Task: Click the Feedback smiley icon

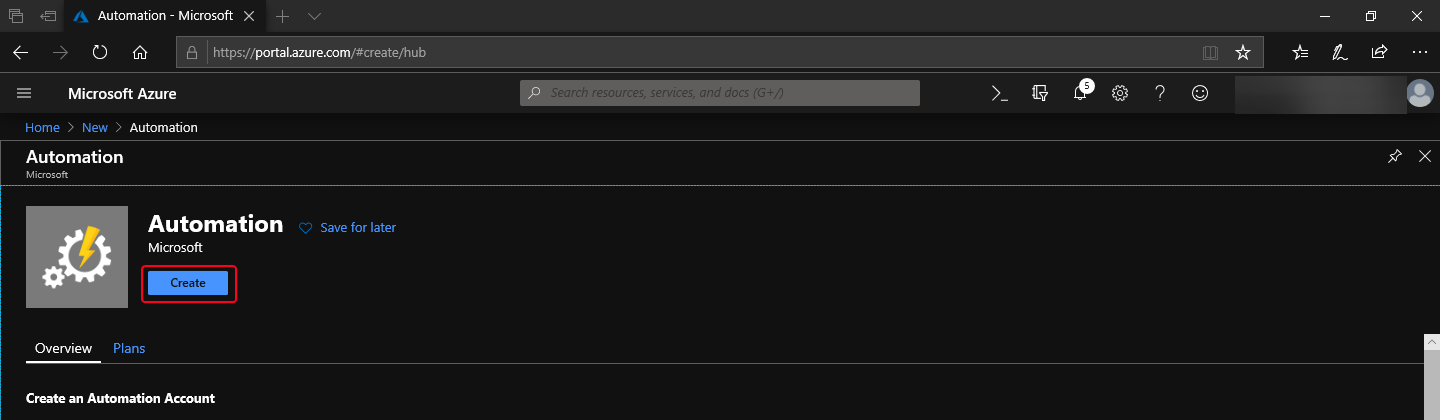Action: point(1200,93)
